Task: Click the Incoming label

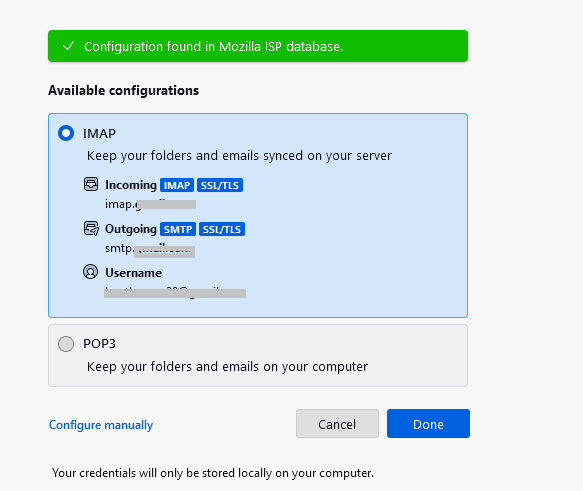Action: pos(131,185)
